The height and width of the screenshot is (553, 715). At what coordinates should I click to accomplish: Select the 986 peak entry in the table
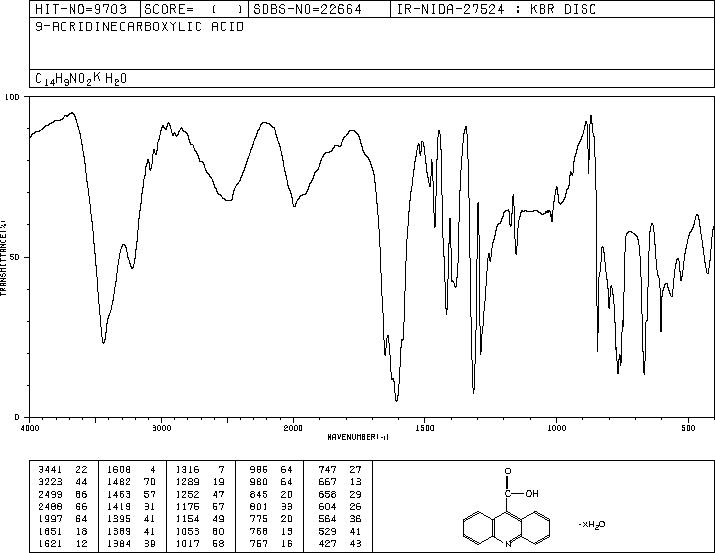[x=271, y=470]
